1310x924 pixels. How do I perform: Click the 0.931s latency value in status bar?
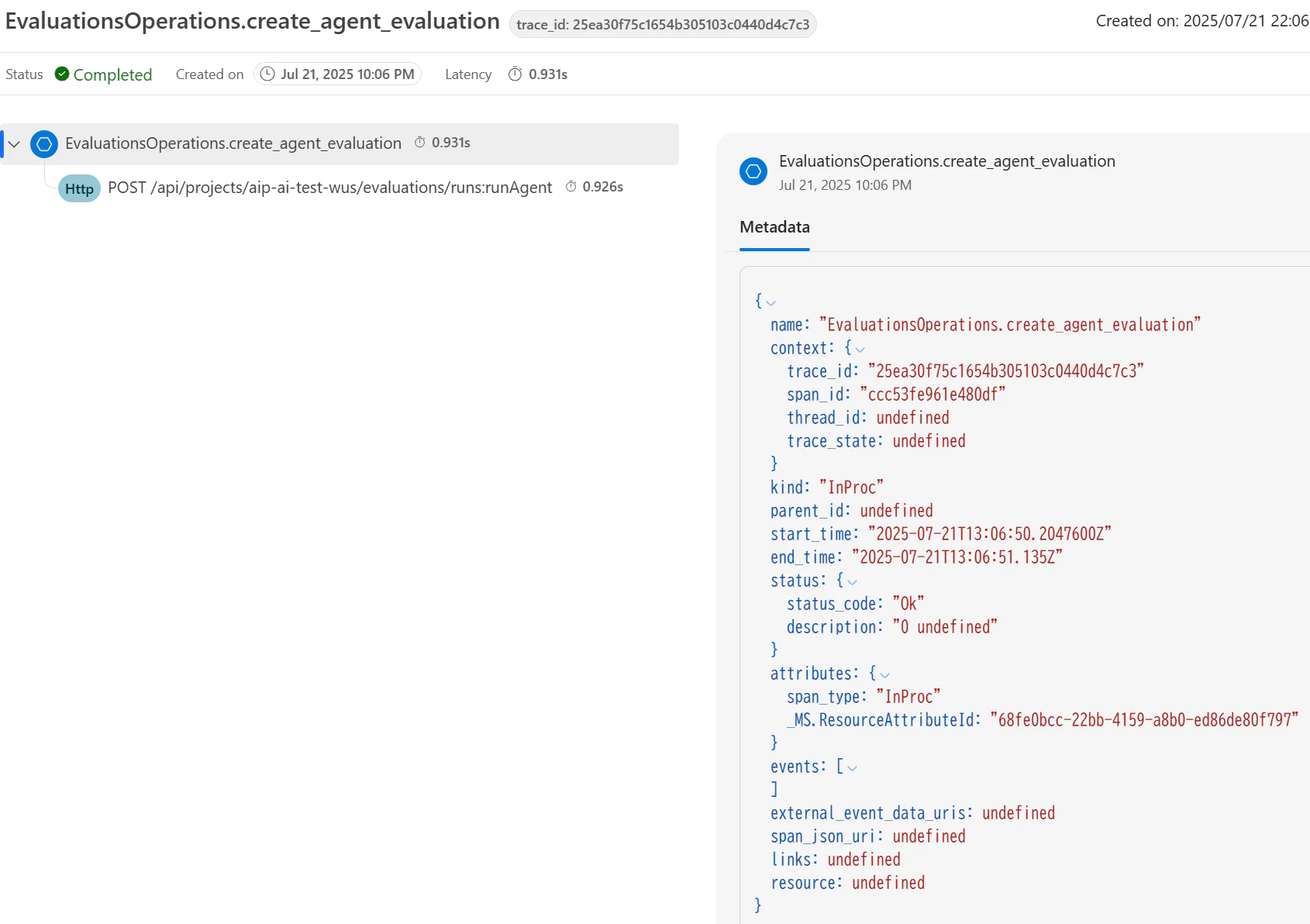(548, 74)
